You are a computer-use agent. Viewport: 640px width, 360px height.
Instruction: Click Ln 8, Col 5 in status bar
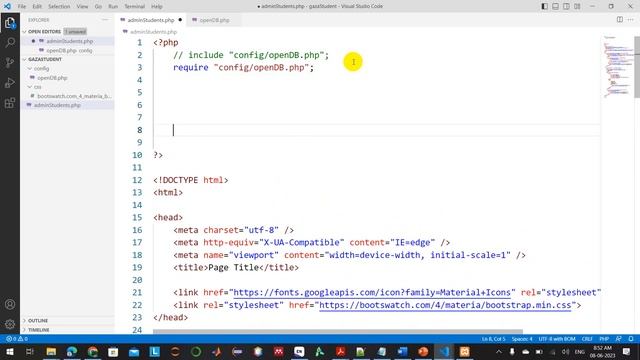tap(493, 339)
